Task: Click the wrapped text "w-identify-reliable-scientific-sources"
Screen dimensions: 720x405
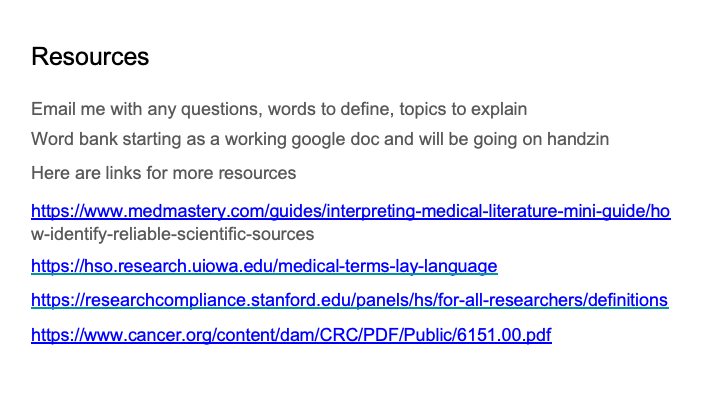Action: pos(172,235)
